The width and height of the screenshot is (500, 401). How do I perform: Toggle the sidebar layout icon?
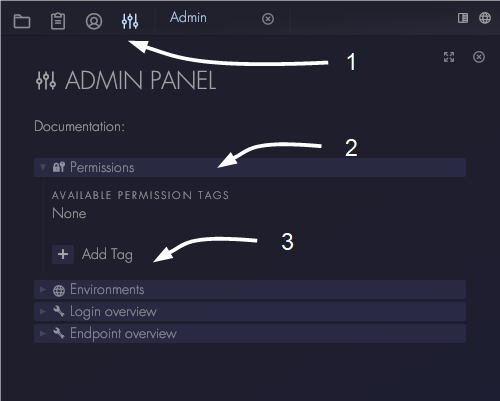[x=463, y=18]
